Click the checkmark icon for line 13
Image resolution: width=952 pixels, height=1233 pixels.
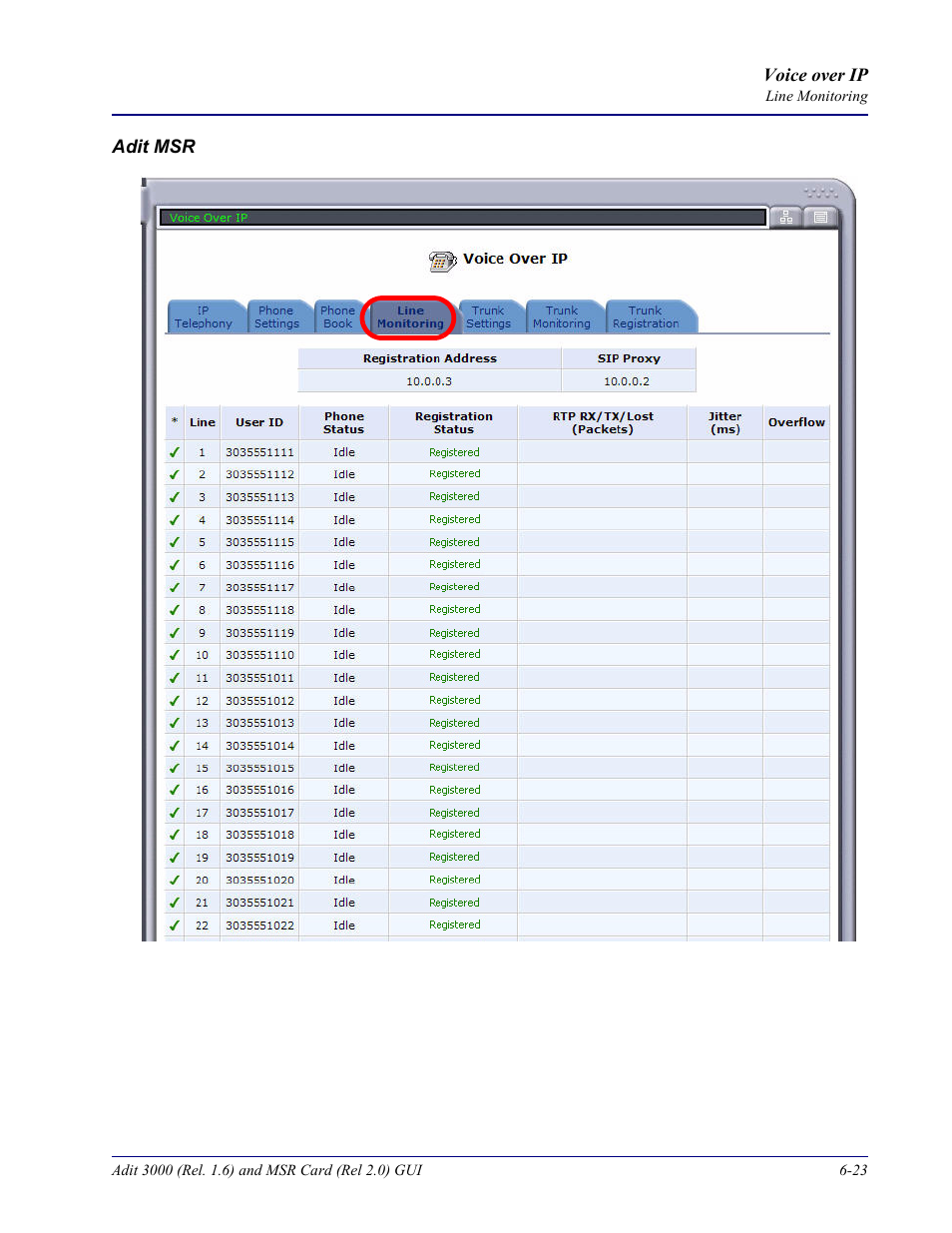[x=175, y=723]
